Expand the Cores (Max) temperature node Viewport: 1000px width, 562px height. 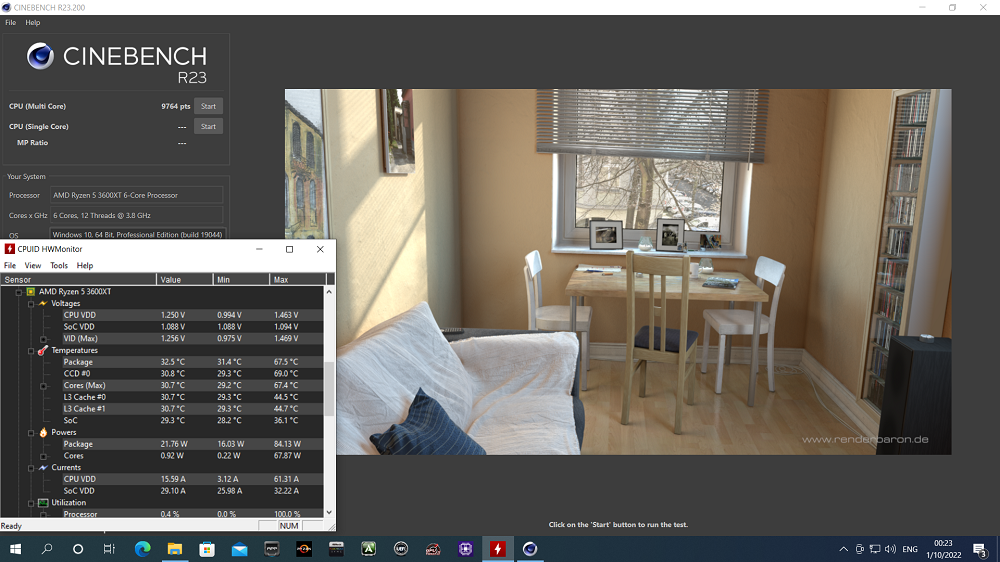click(x=43, y=386)
